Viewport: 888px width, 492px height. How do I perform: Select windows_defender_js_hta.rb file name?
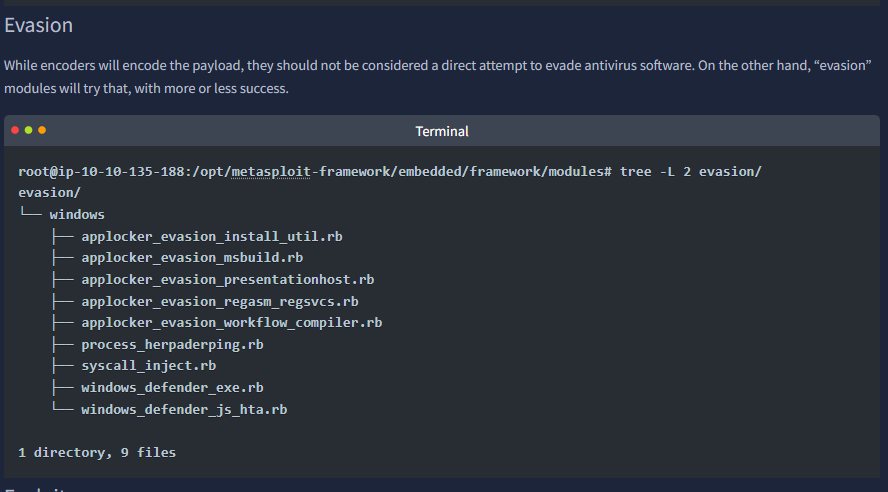(x=184, y=409)
